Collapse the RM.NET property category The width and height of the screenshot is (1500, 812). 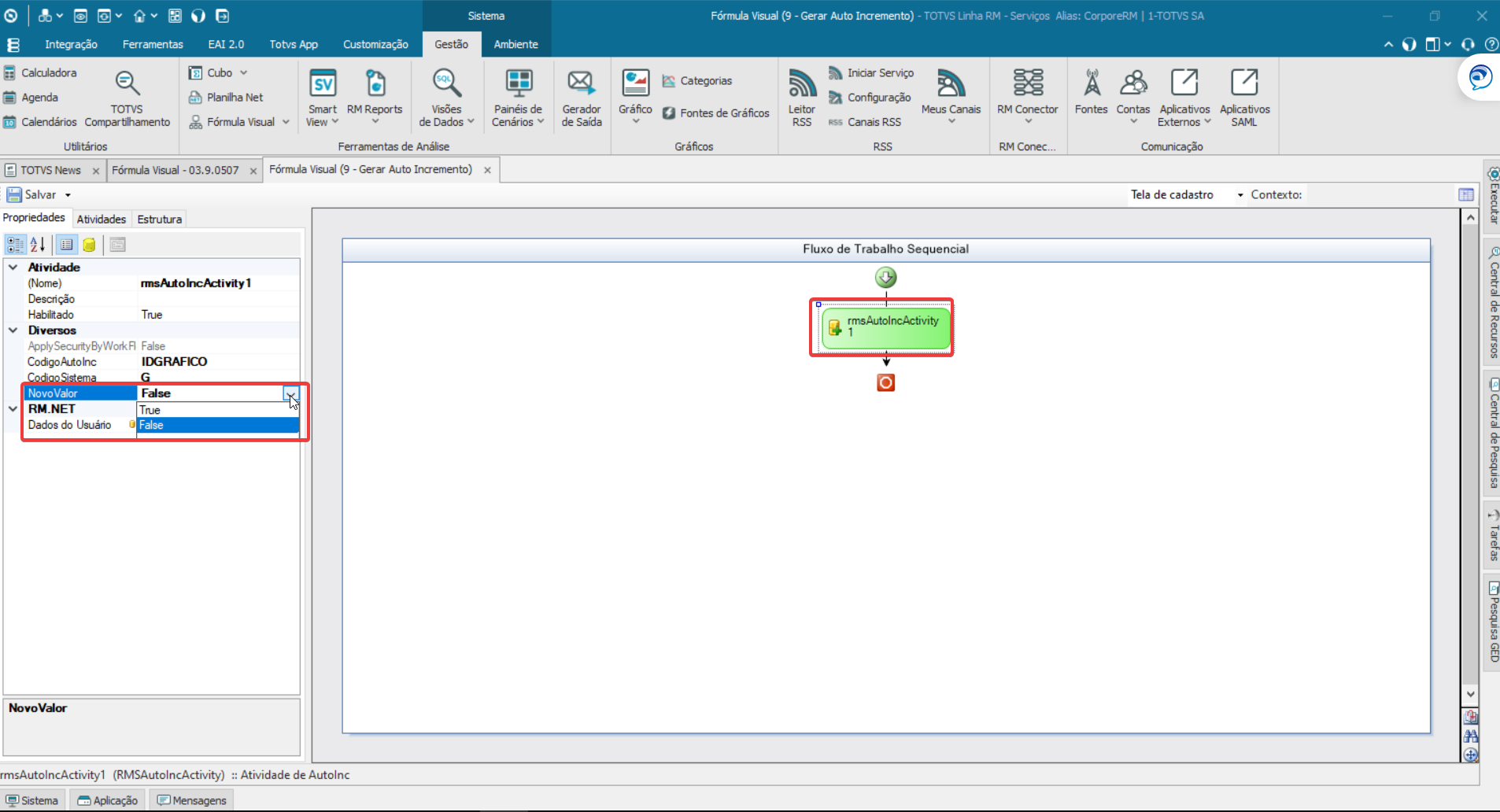point(13,409)
